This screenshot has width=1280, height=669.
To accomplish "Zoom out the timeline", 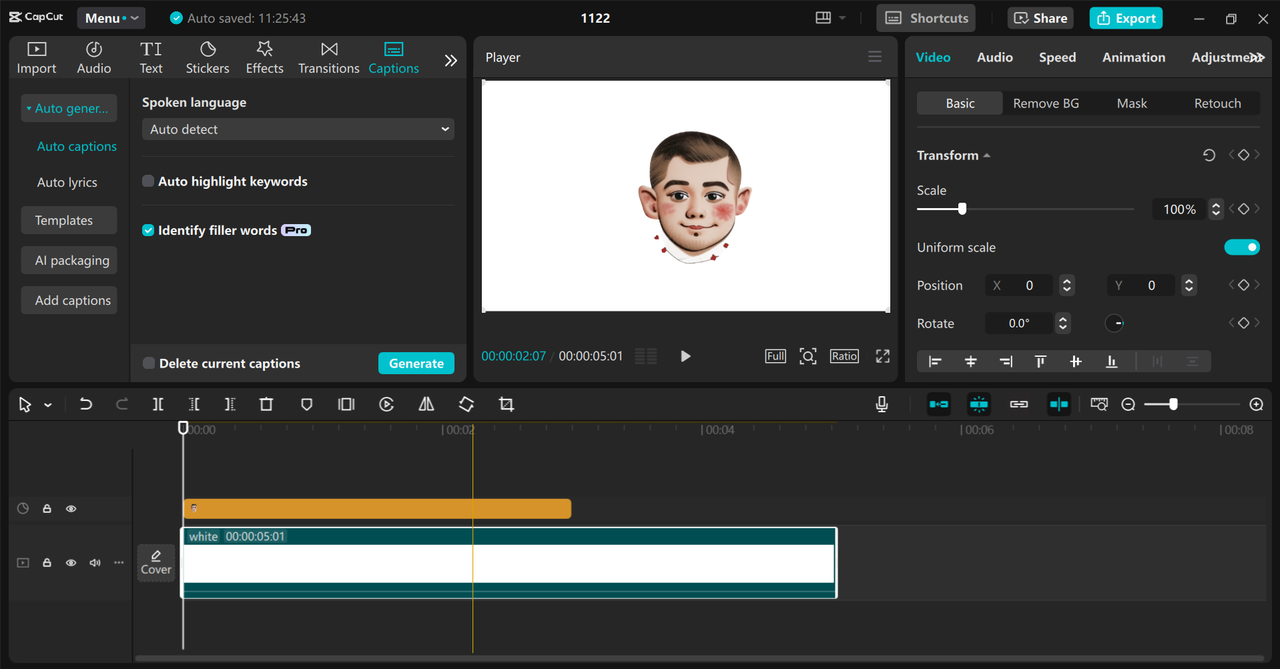I will 1128,404.
